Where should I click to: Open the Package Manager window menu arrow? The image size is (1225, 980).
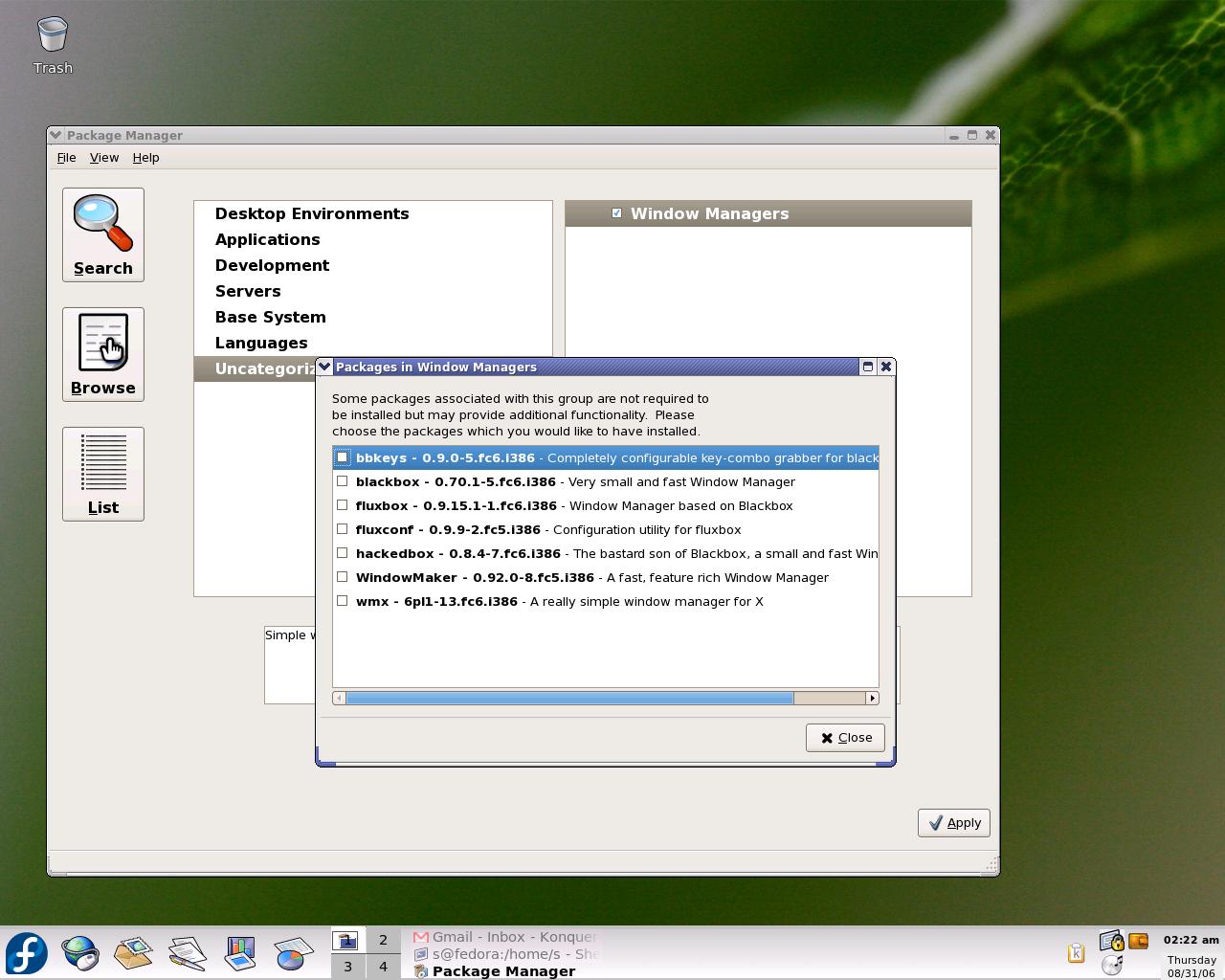pyautogui.click(x=56, y=135)
